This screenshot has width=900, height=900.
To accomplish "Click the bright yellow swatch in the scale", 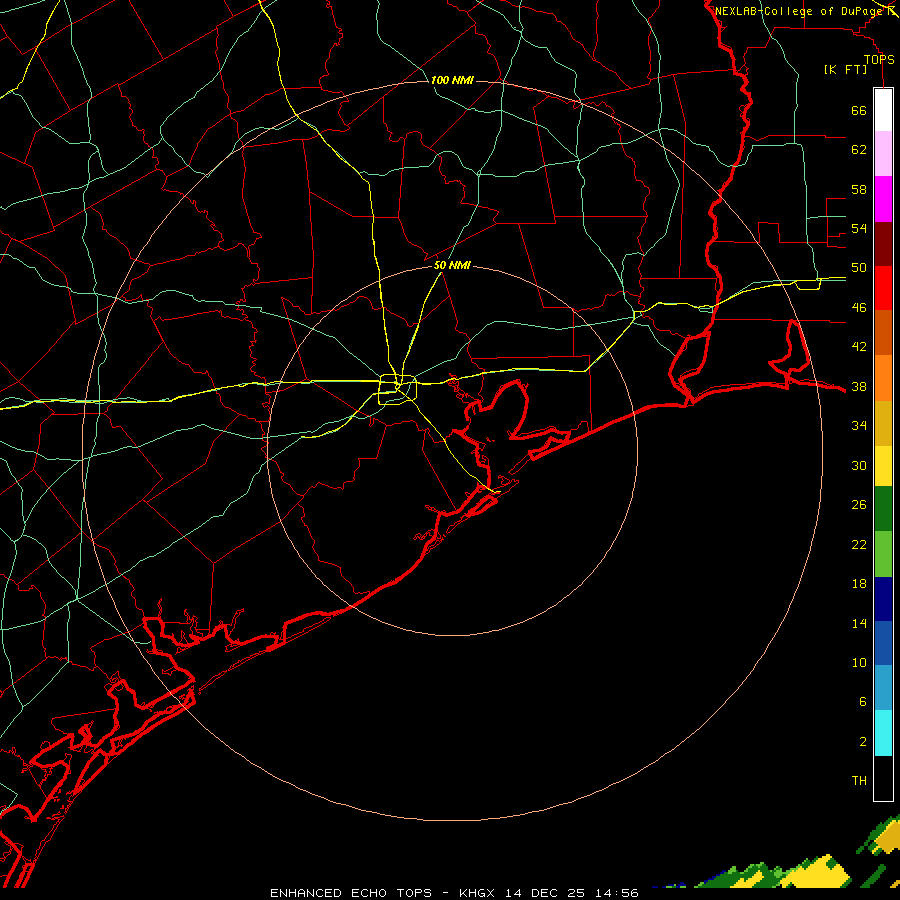I will point(883,465).
